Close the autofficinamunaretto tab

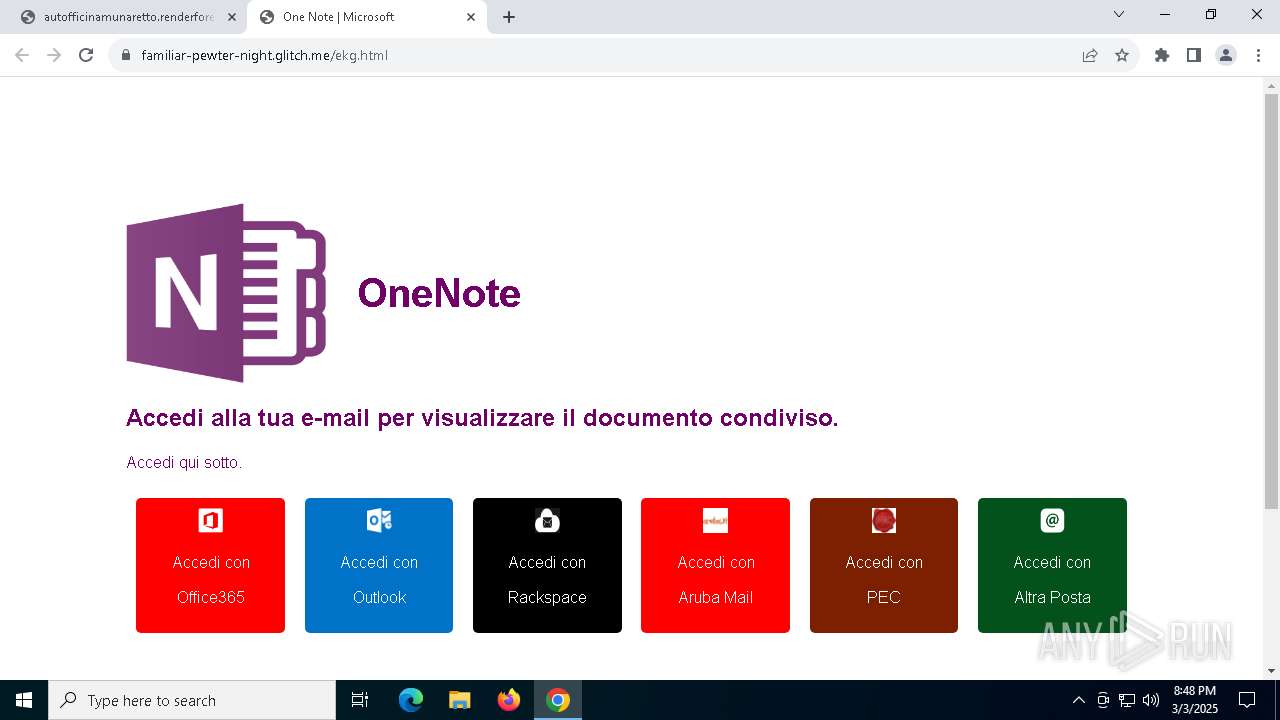(x=232, y=17)
